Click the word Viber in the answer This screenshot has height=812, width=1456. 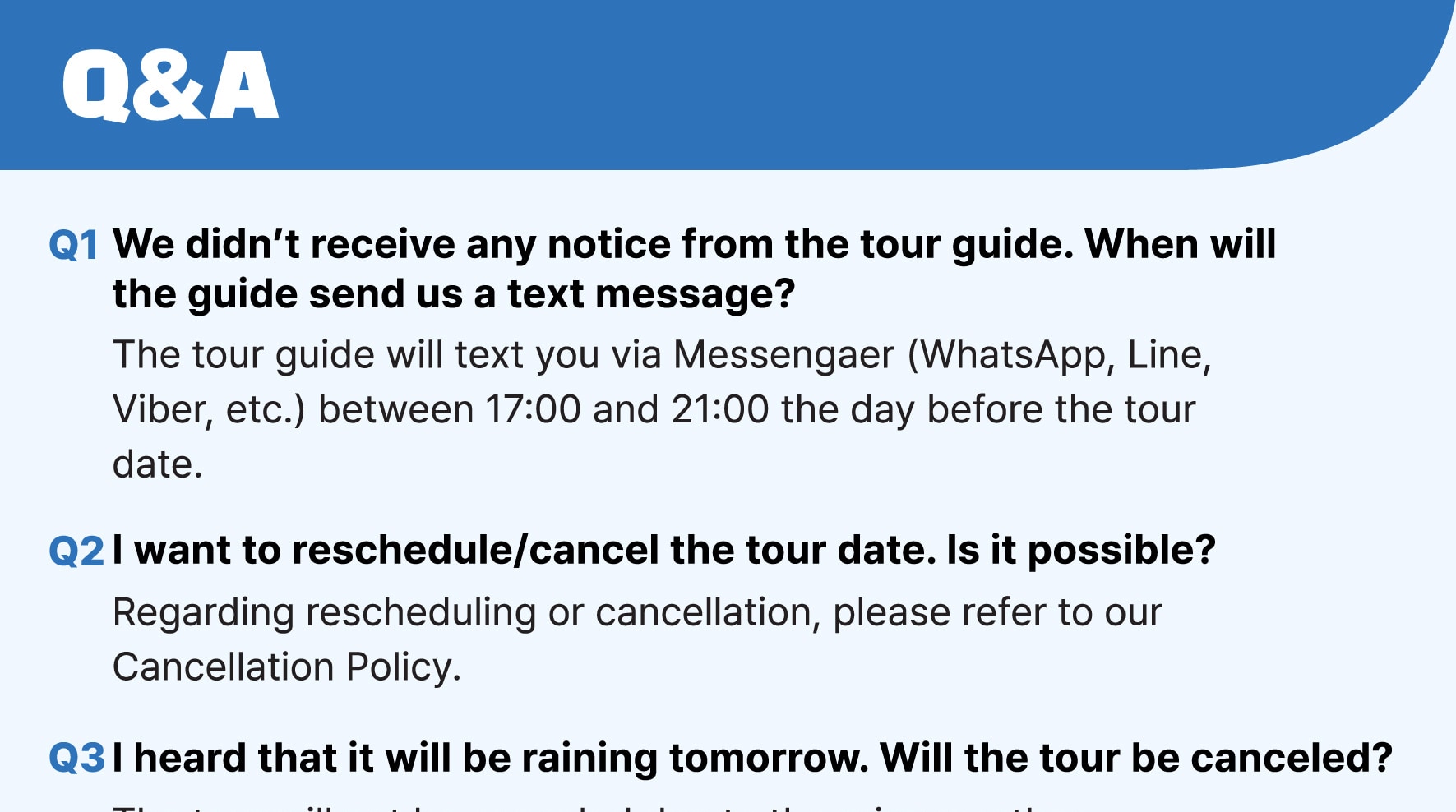162,409
